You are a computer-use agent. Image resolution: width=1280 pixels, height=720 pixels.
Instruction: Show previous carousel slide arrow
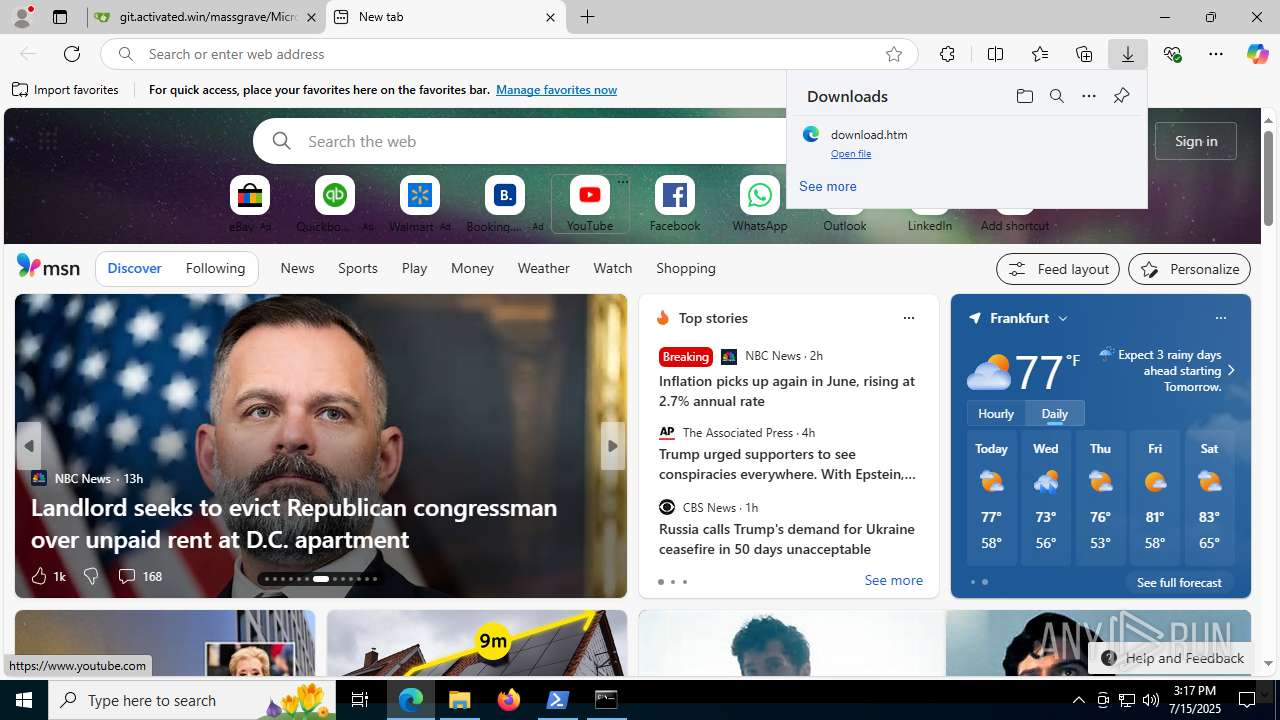pyautogui.click(x=29, y=446)
